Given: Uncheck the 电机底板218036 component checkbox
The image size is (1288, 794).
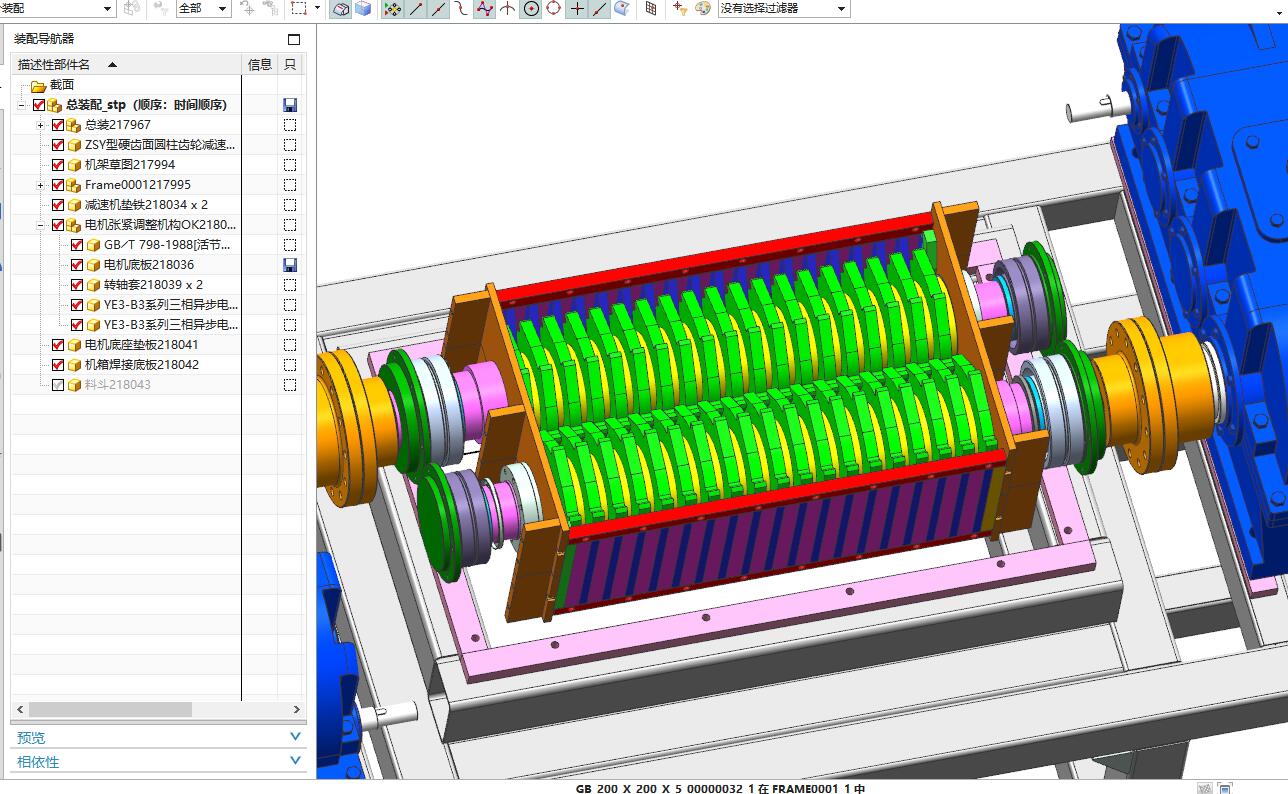Looking at the screenshot, I should [x=77, y=265].
